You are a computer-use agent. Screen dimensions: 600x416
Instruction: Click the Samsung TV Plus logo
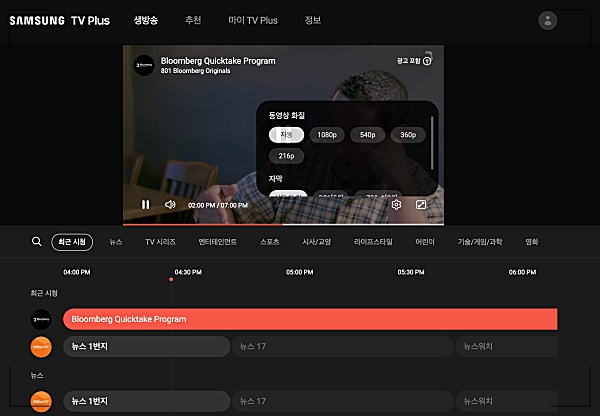[x=60, y=20]
